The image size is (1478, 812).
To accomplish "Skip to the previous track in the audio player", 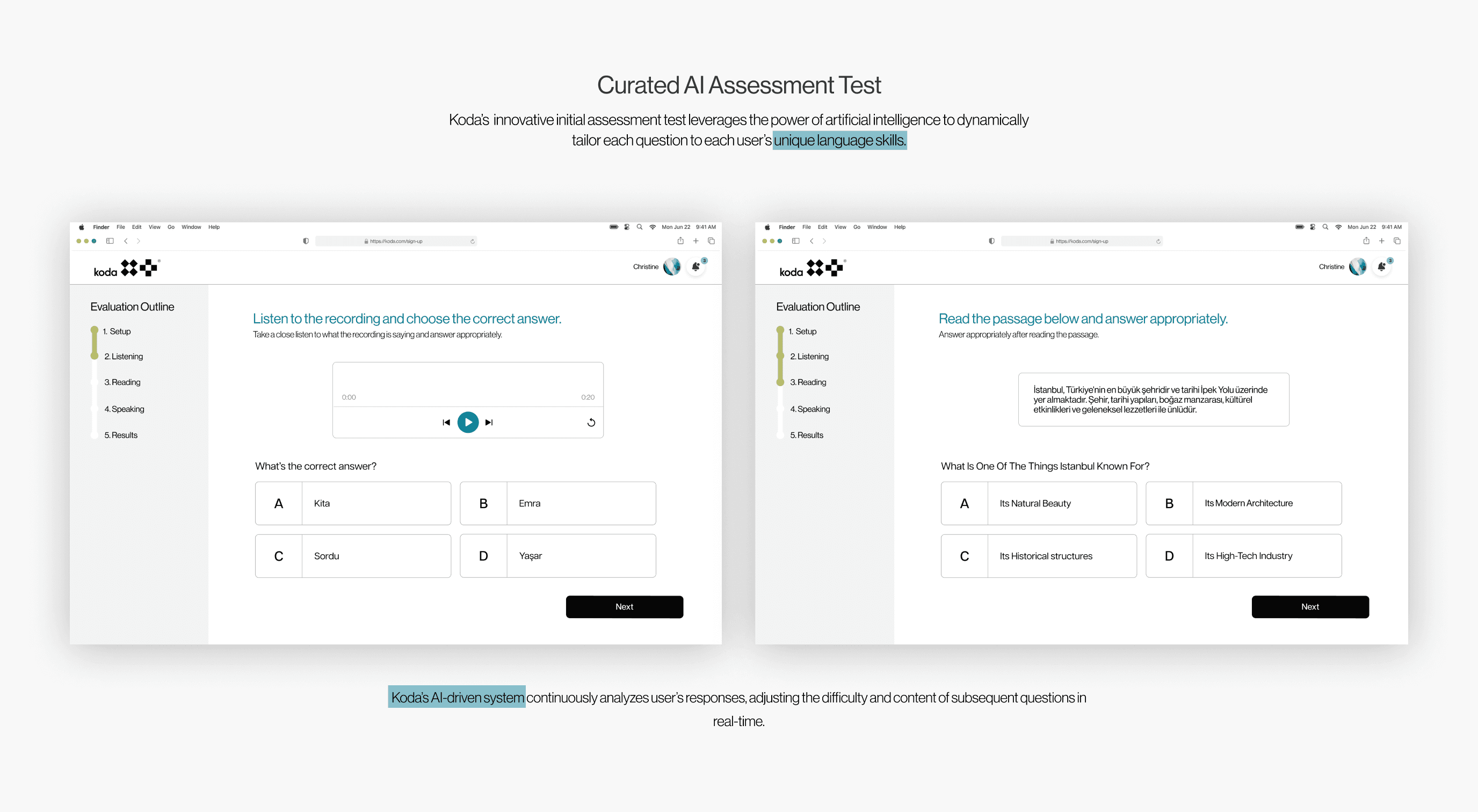I will coord(446,422).
